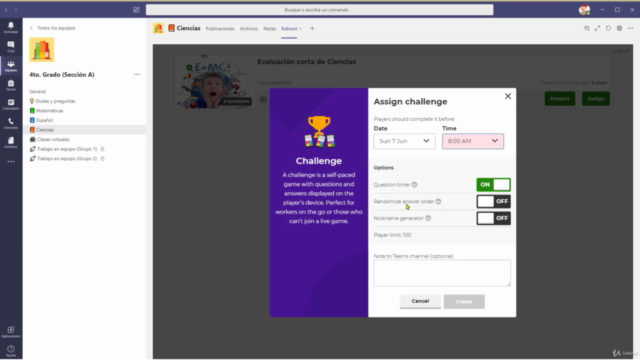Viewport: 640px width, 360px height.
Task: Open Calendar (Calendario) in the rail
Action: point(11,104)
